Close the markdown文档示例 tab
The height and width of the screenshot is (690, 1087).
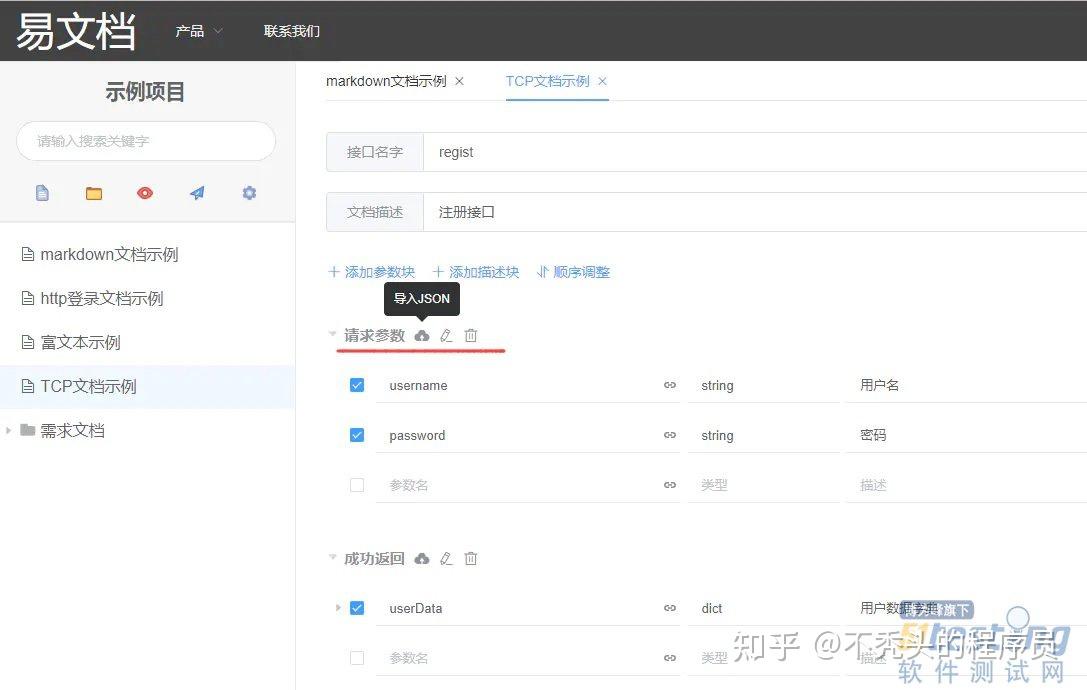click(x=459, y=81)
